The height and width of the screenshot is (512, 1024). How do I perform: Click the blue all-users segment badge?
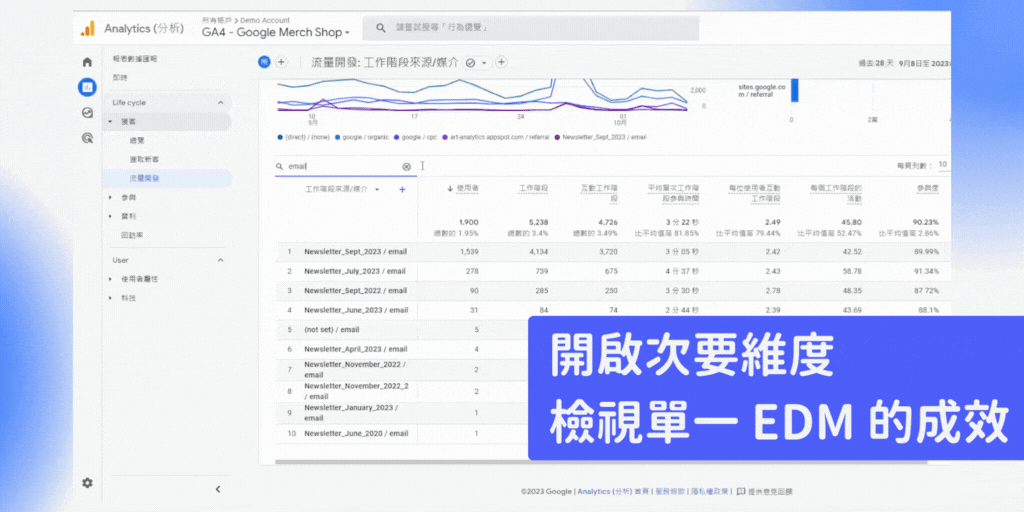[264, 62]
